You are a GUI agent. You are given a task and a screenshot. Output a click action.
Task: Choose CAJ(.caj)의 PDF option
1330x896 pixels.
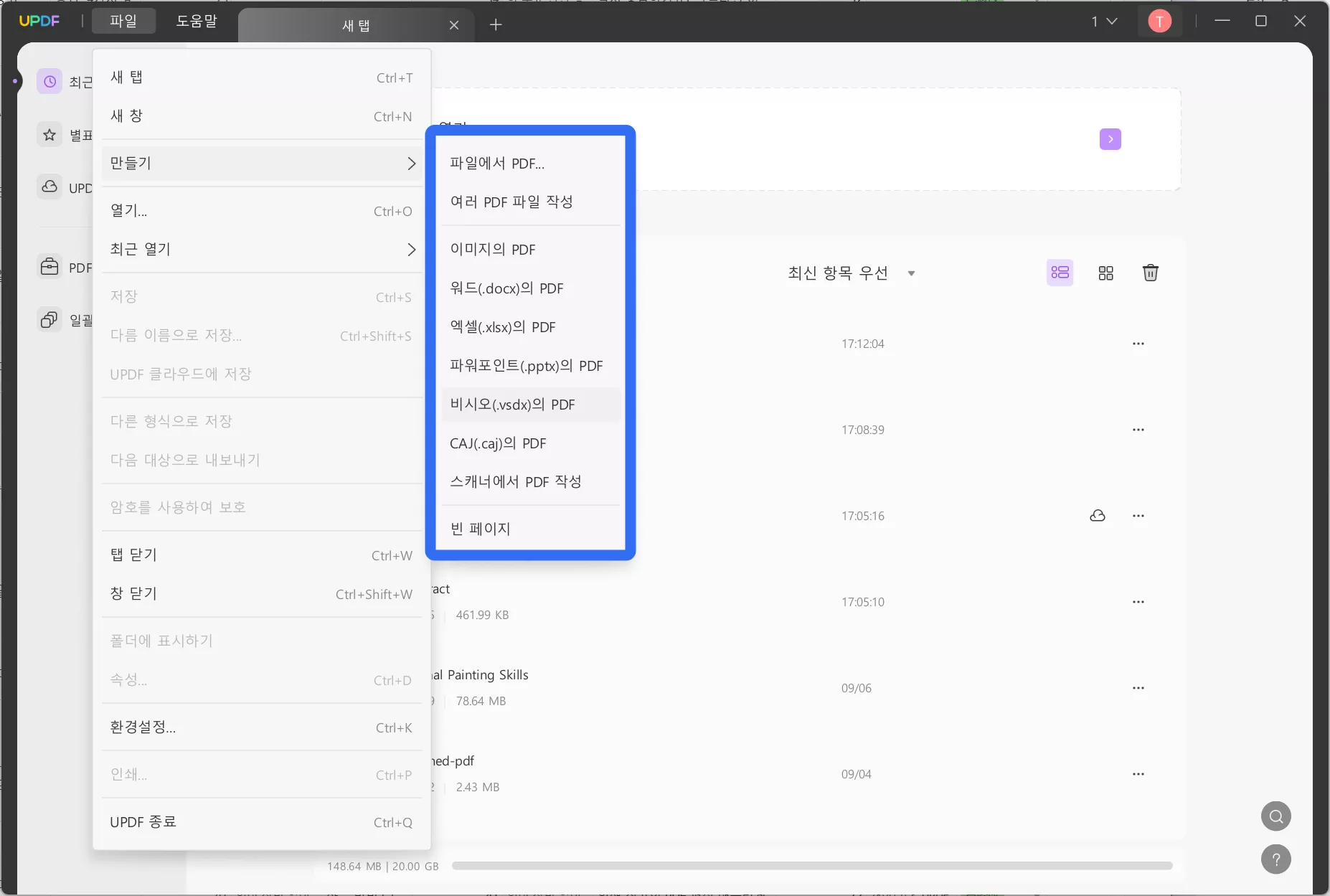(x=531, y=443)
